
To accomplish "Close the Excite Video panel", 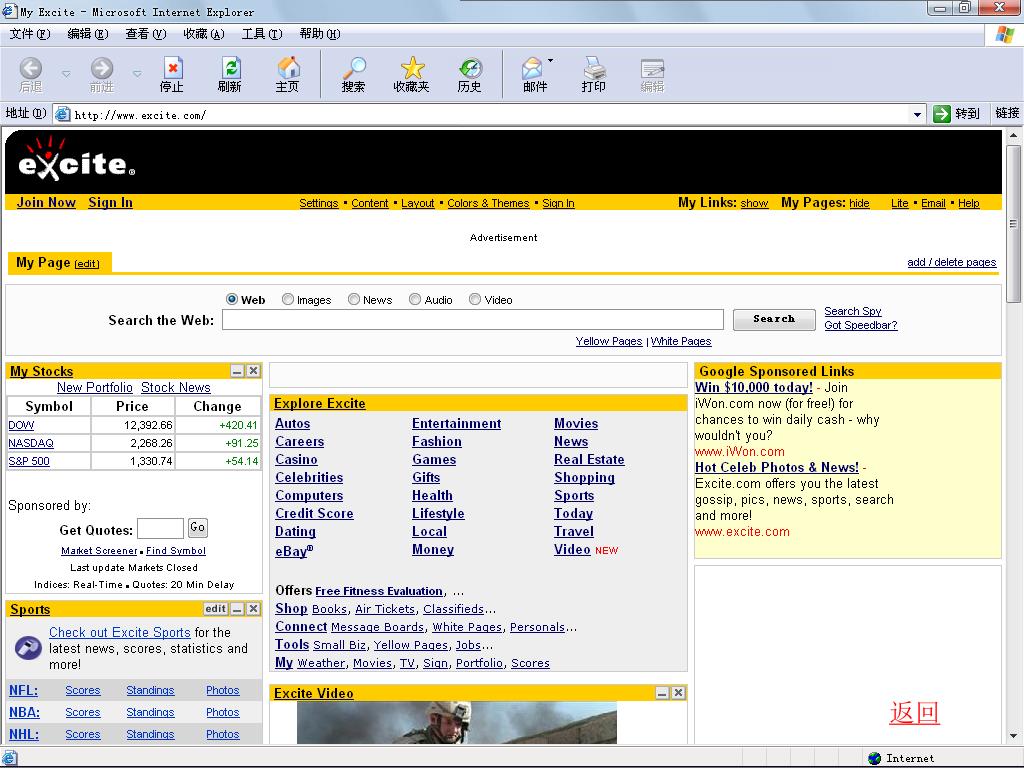I will click(679, 693).
